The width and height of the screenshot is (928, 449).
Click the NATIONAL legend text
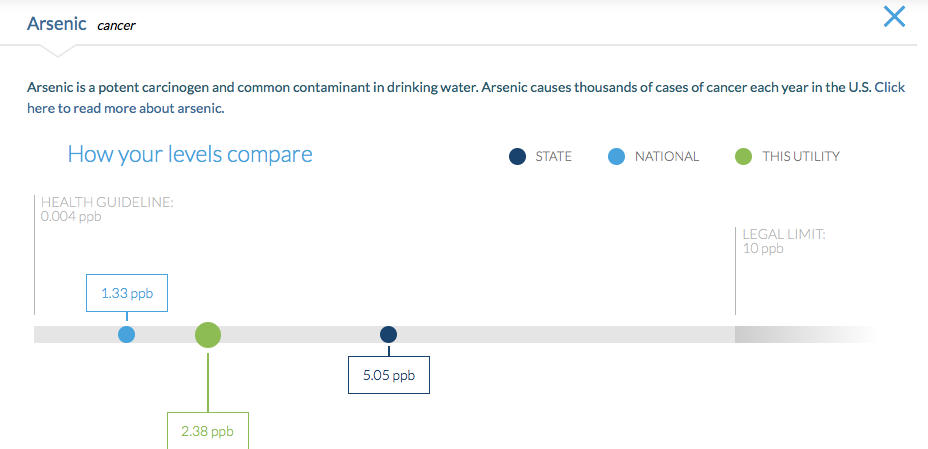click(x=667, y=157)
